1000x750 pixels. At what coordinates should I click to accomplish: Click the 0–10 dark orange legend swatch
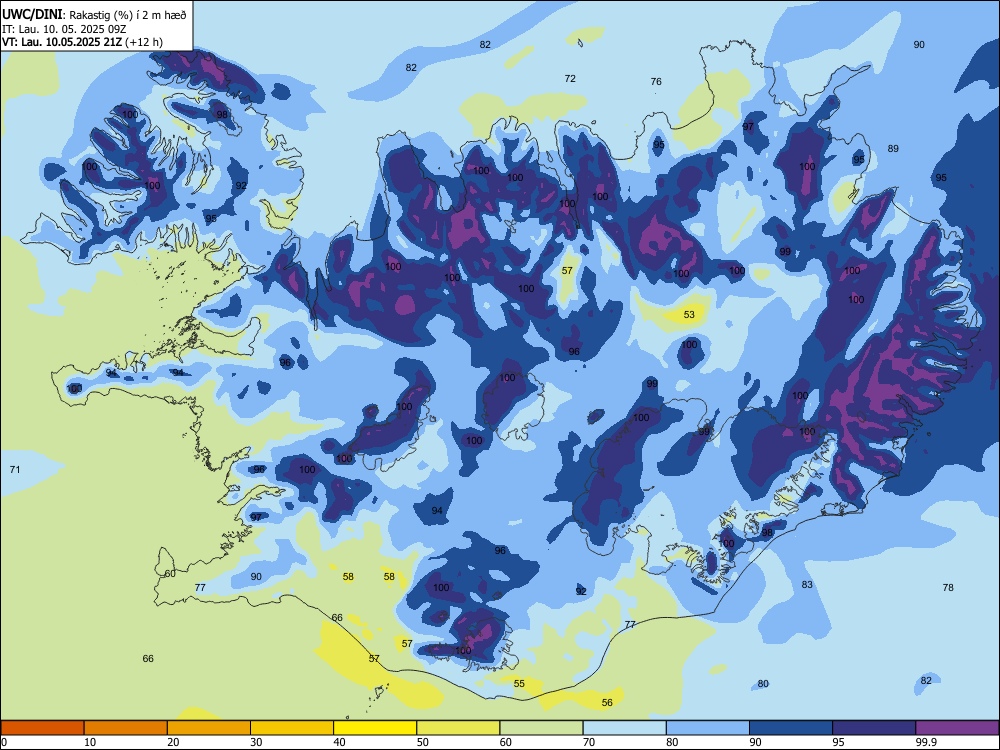(x=42, y=728)
